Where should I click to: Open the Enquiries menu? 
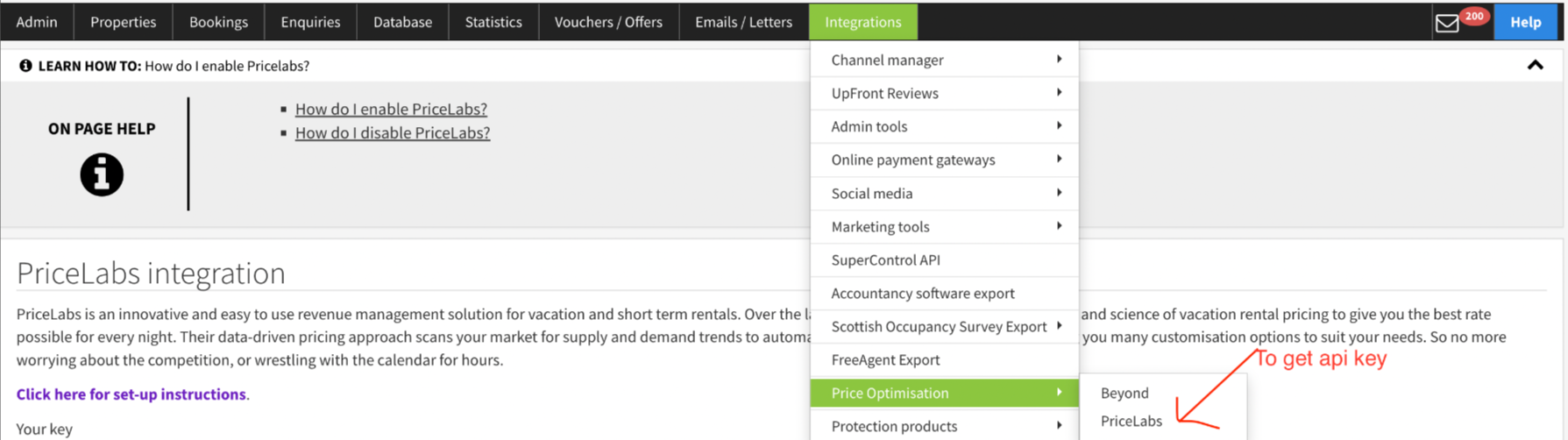tap(310, 22)
